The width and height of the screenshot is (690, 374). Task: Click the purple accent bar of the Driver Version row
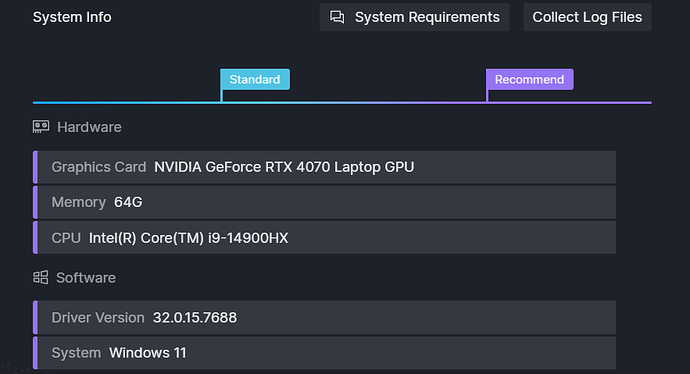(35, 317)
